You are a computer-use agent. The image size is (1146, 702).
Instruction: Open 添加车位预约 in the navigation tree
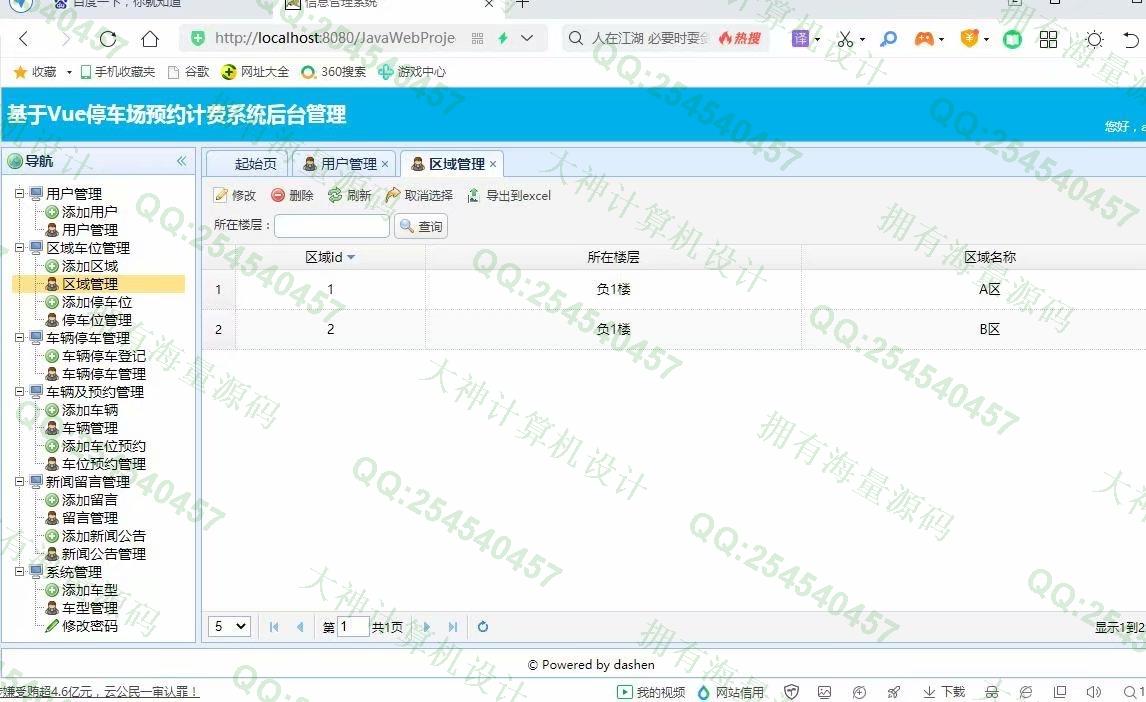103,446
